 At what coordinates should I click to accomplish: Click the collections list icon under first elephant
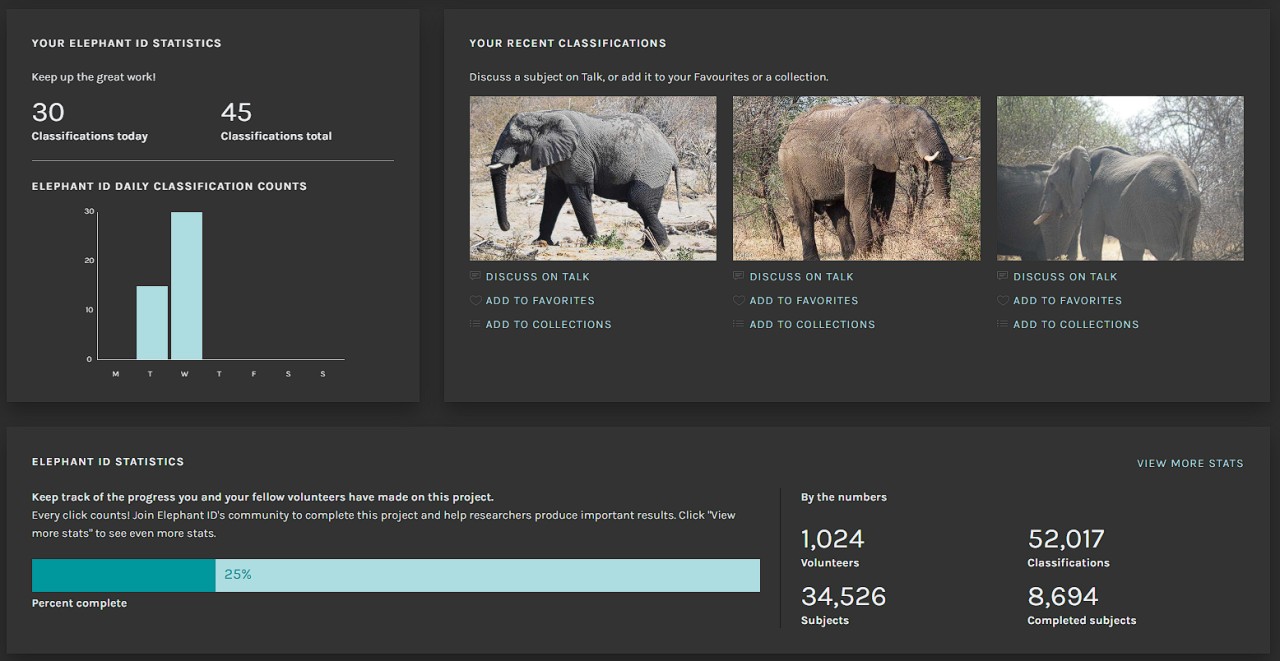(475, 324)
